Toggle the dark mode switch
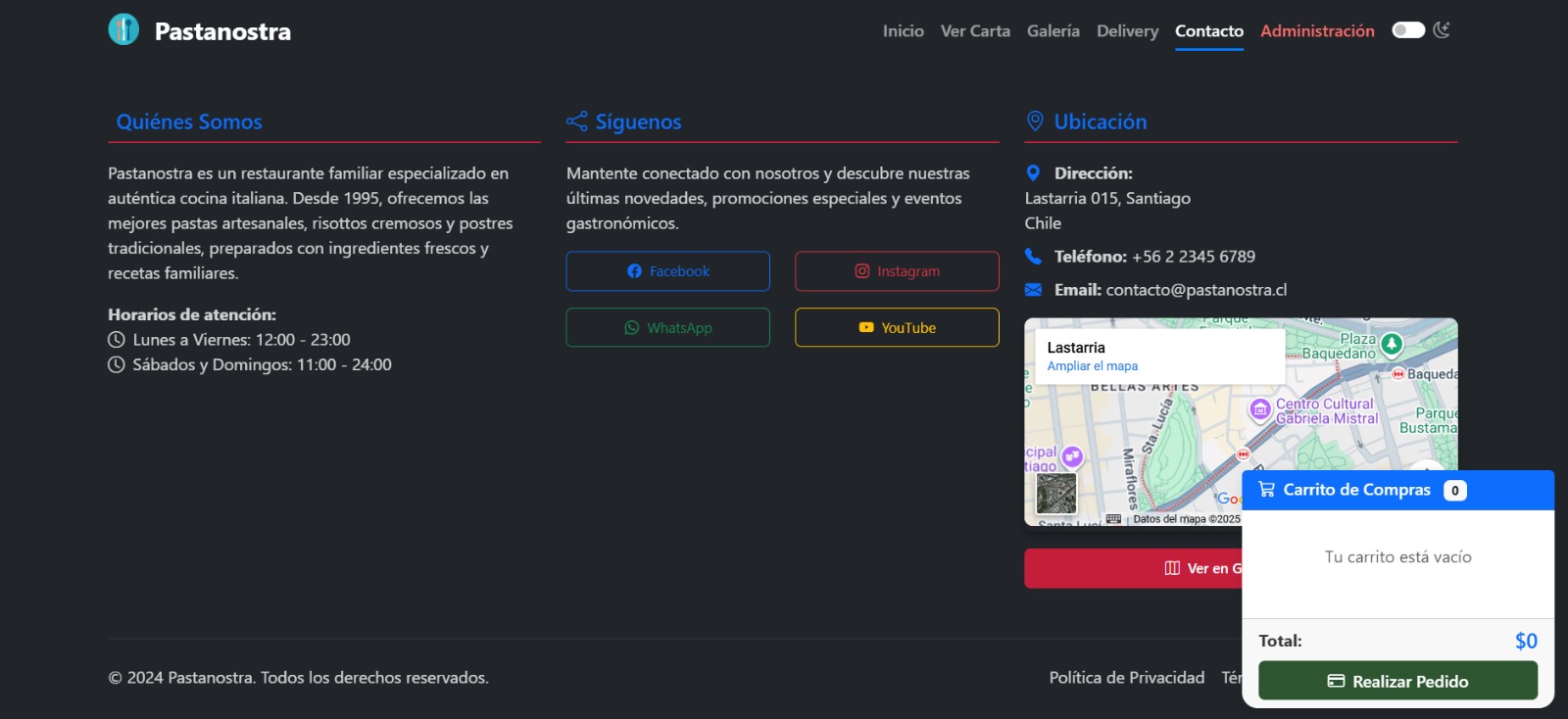 (x=1408, y=30)
